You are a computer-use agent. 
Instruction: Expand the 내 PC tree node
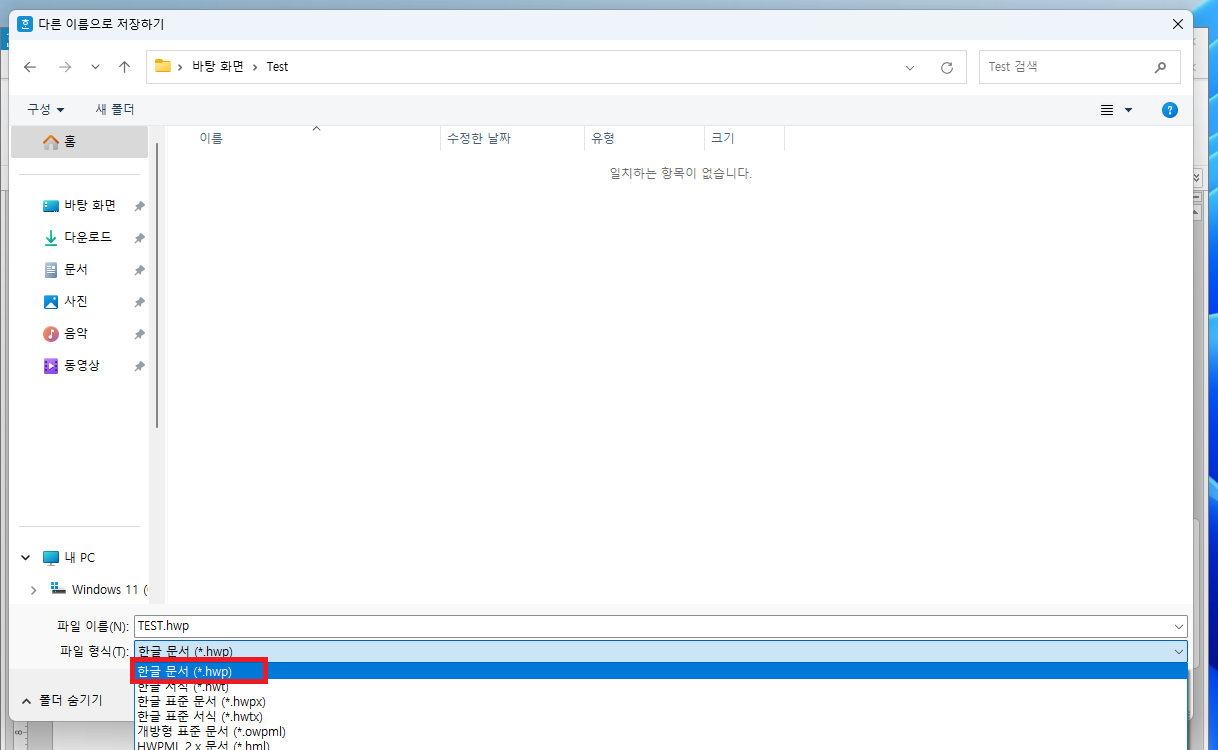tap(25, 557)
